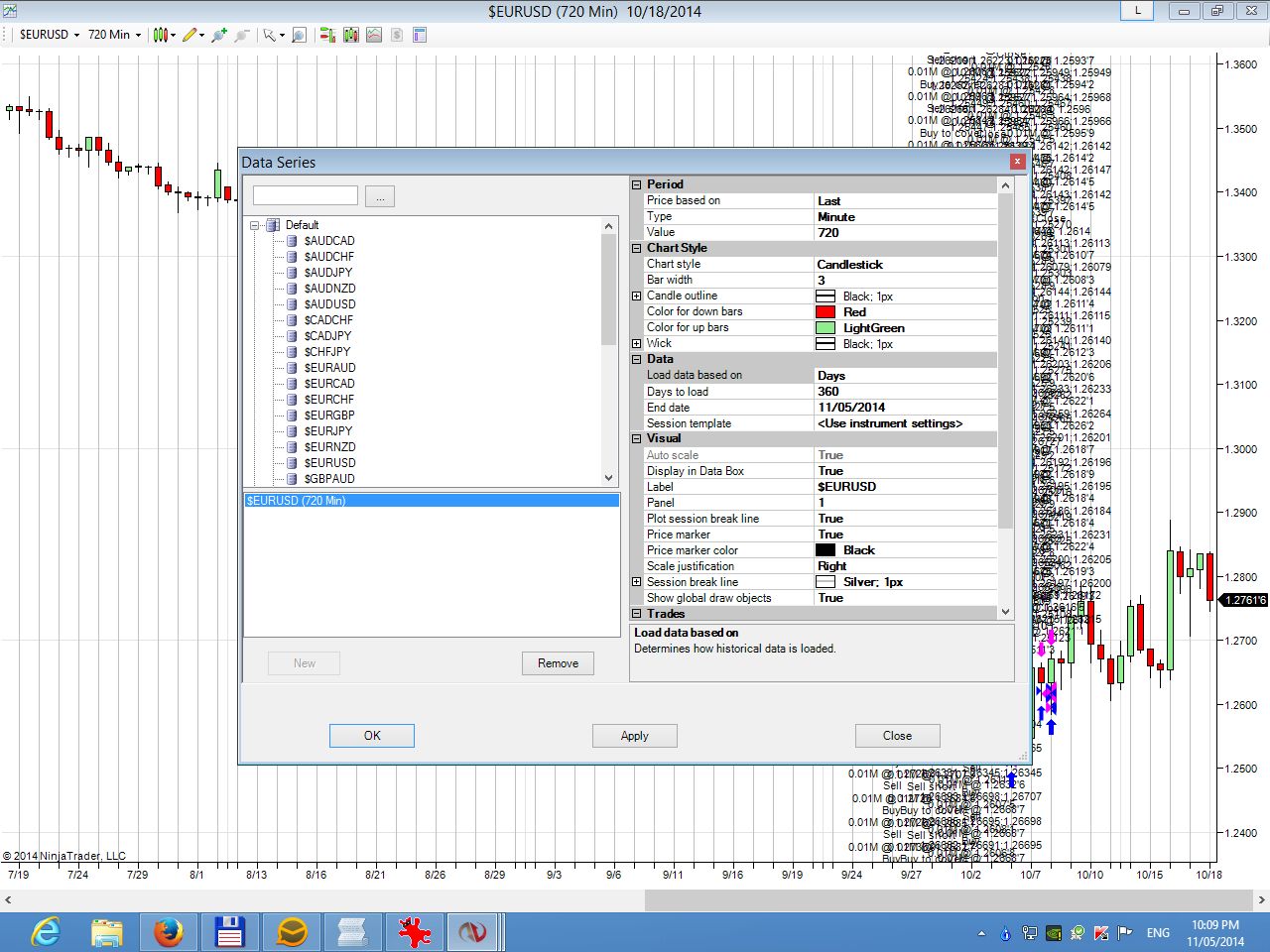
Task: Expand the Candle outline property
Action: click(x=636, y=296)
